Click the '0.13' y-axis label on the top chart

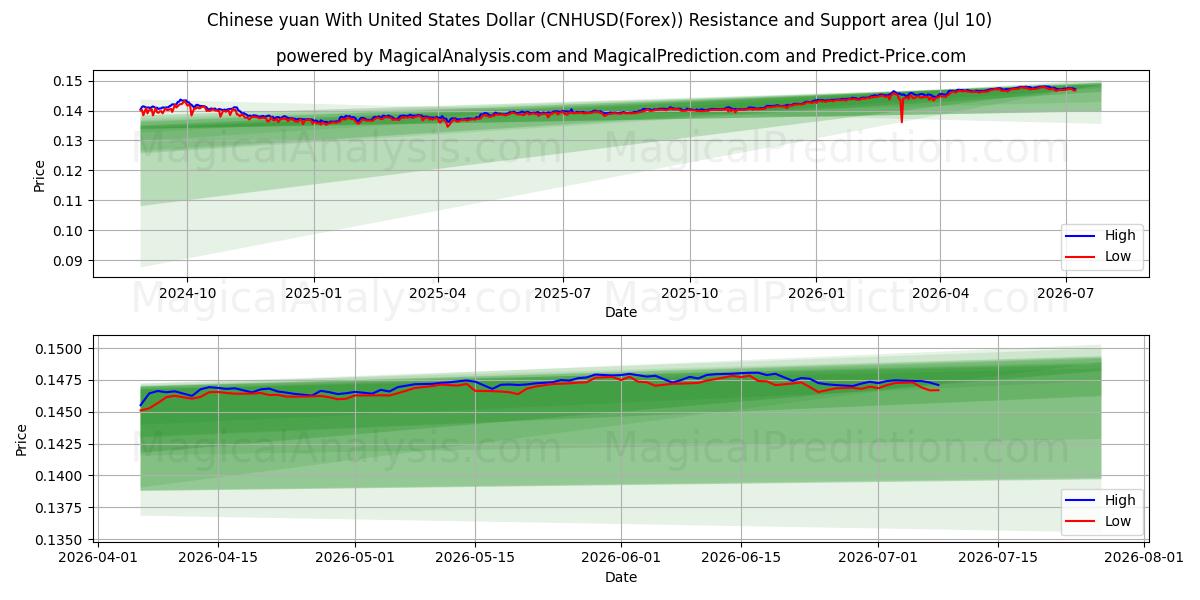[68, 140]
